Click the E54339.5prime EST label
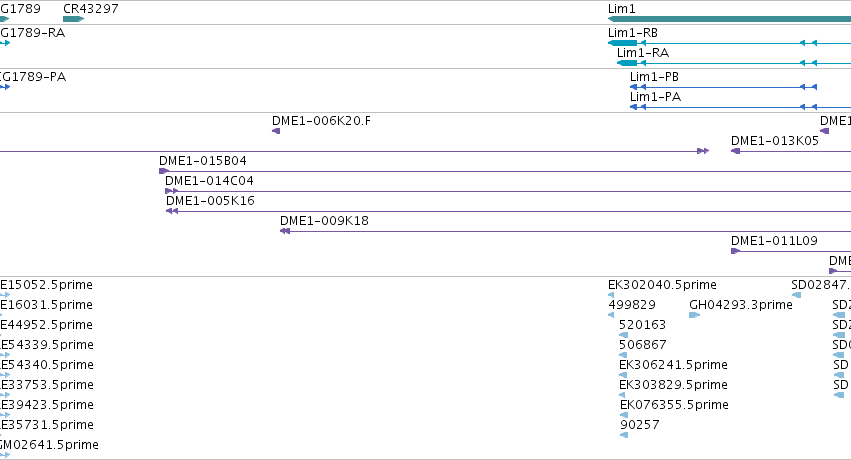This screenshot has width=851, height=460. tap(47, 345)
